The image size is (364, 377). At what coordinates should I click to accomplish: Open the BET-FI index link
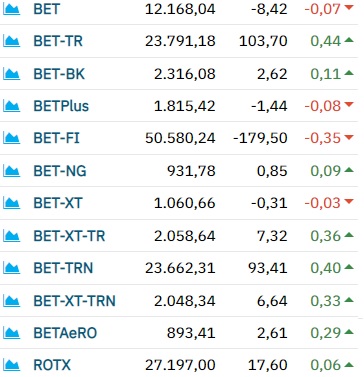click(x=56, y=138)
